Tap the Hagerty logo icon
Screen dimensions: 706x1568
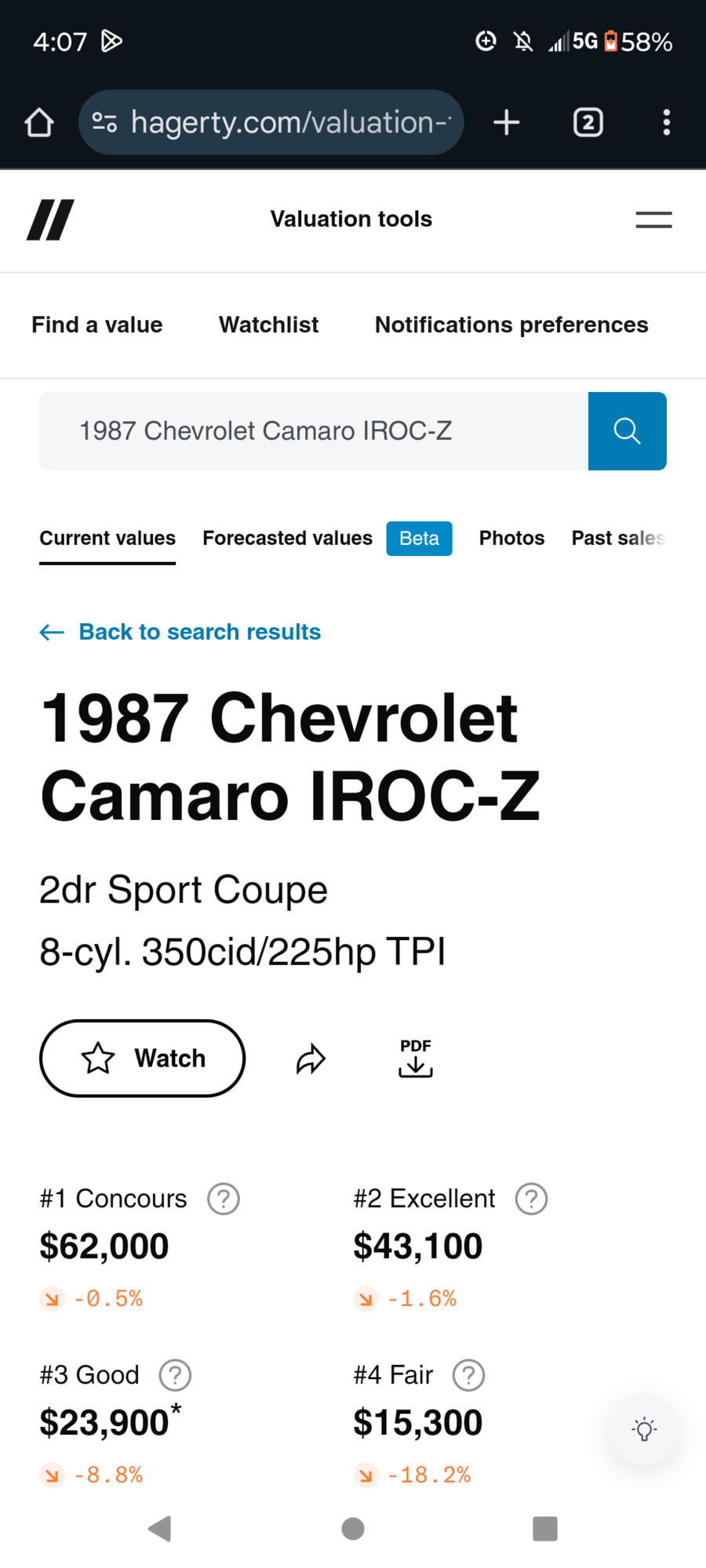coord(50,220)
